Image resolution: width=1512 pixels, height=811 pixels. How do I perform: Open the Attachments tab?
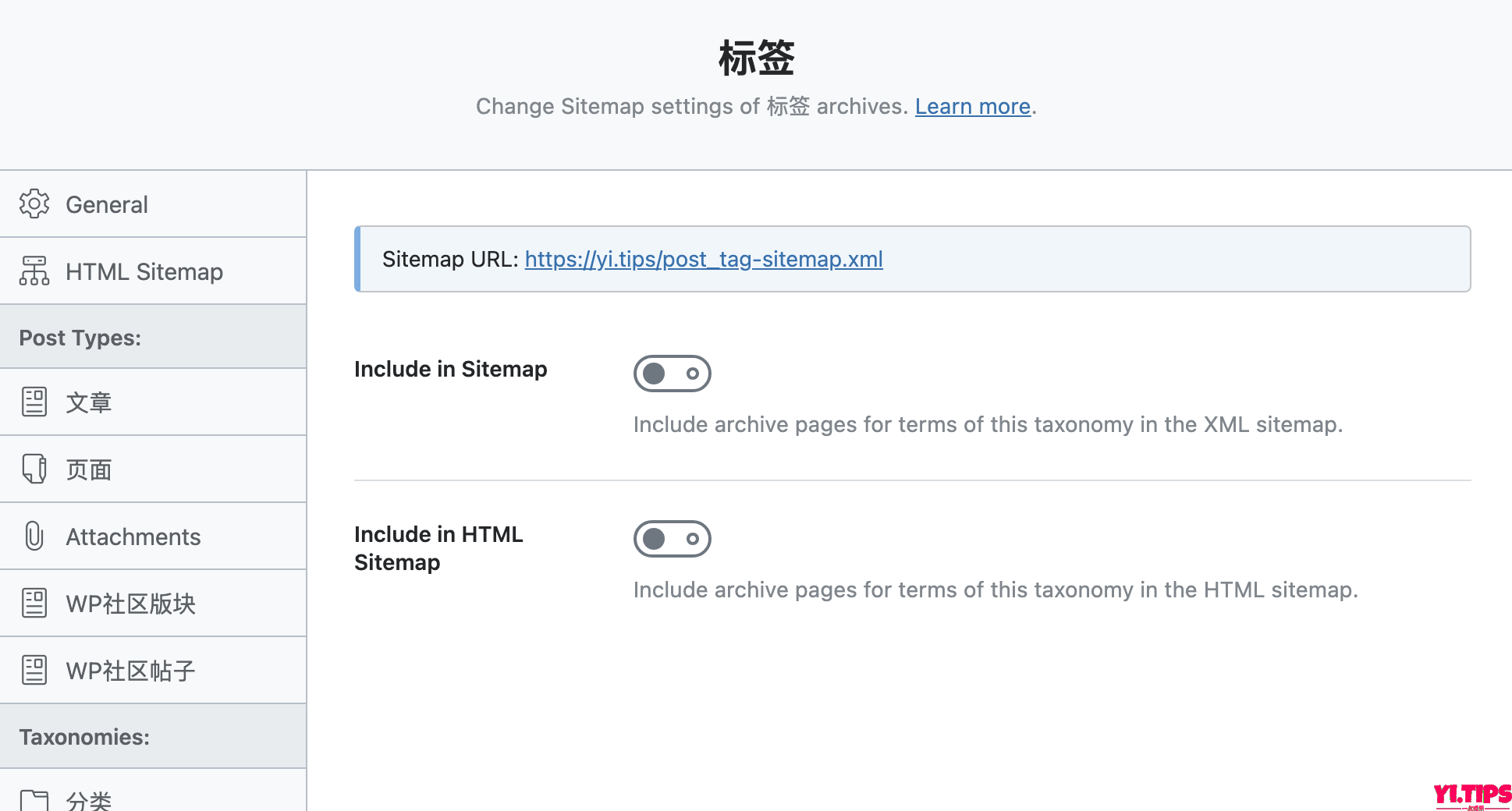[153, 537]
